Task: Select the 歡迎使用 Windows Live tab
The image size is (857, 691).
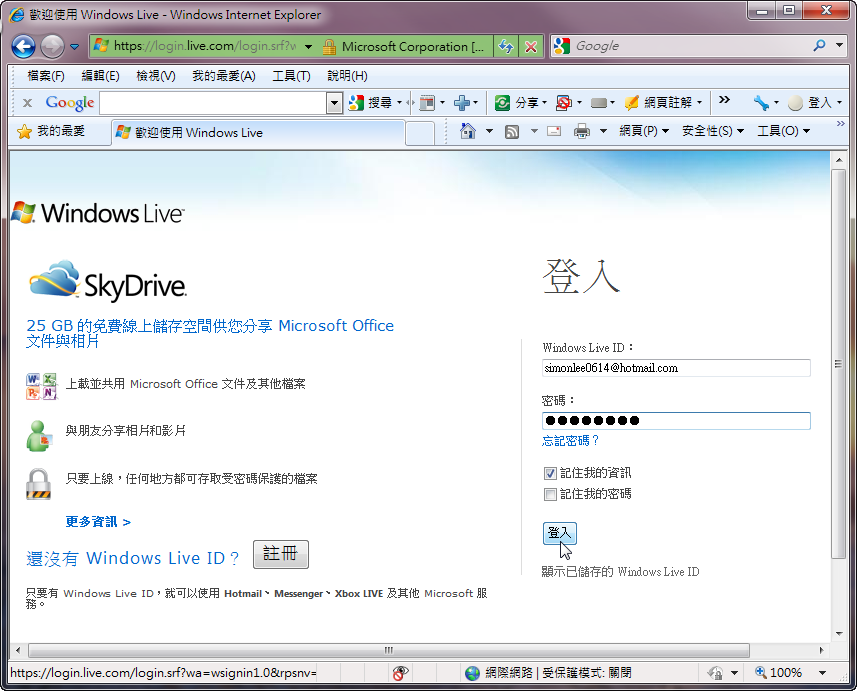Action: pos(258,132)
